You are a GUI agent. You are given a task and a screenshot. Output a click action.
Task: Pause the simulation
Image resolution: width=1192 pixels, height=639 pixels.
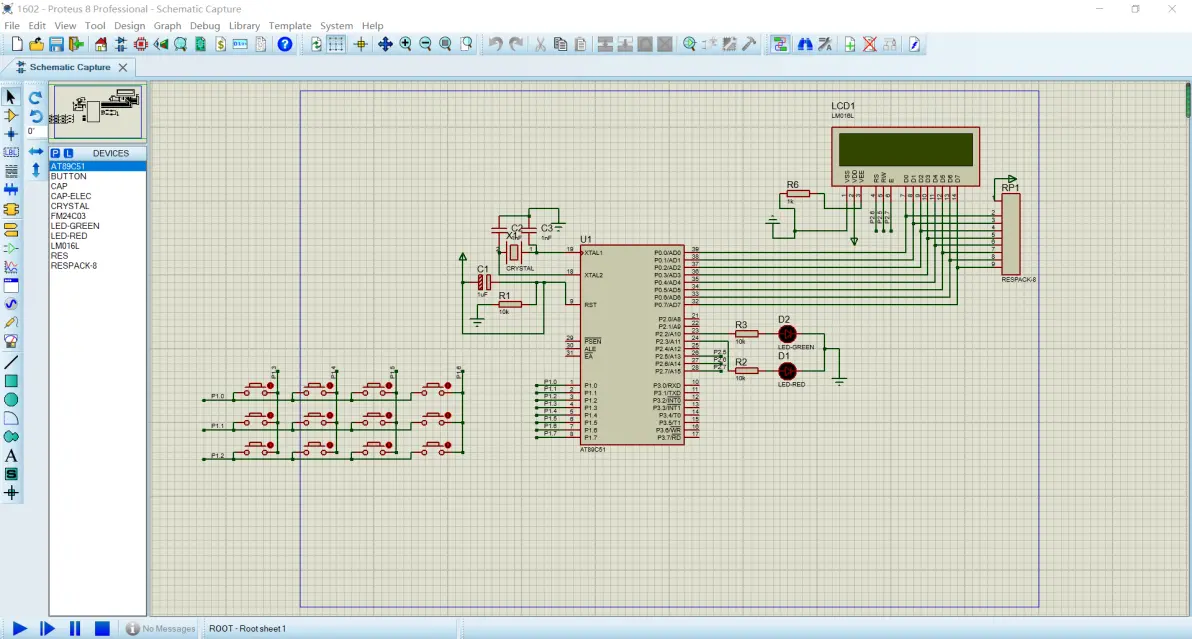click(74, 628)
